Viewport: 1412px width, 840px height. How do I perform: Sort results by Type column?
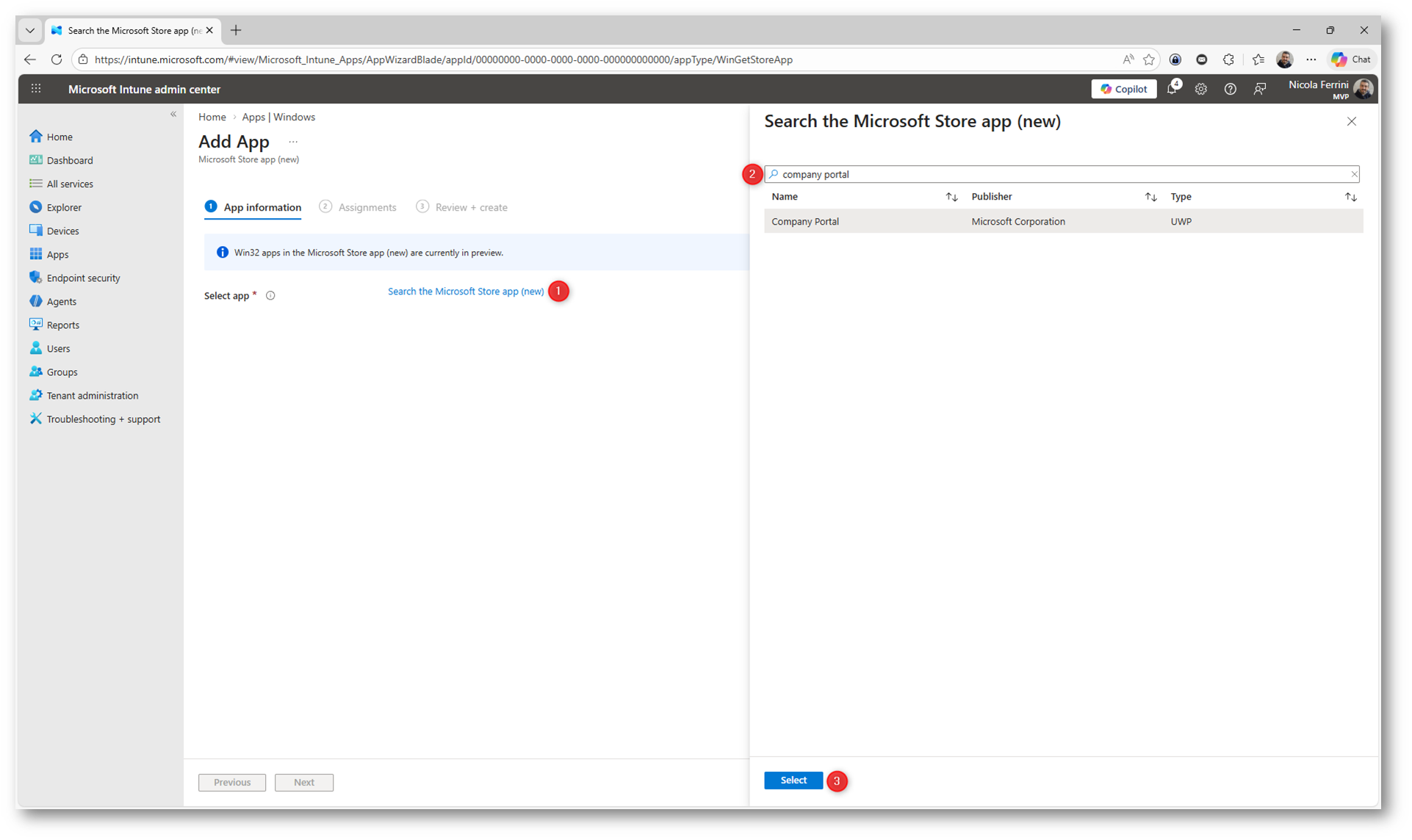coord(1350,197)
